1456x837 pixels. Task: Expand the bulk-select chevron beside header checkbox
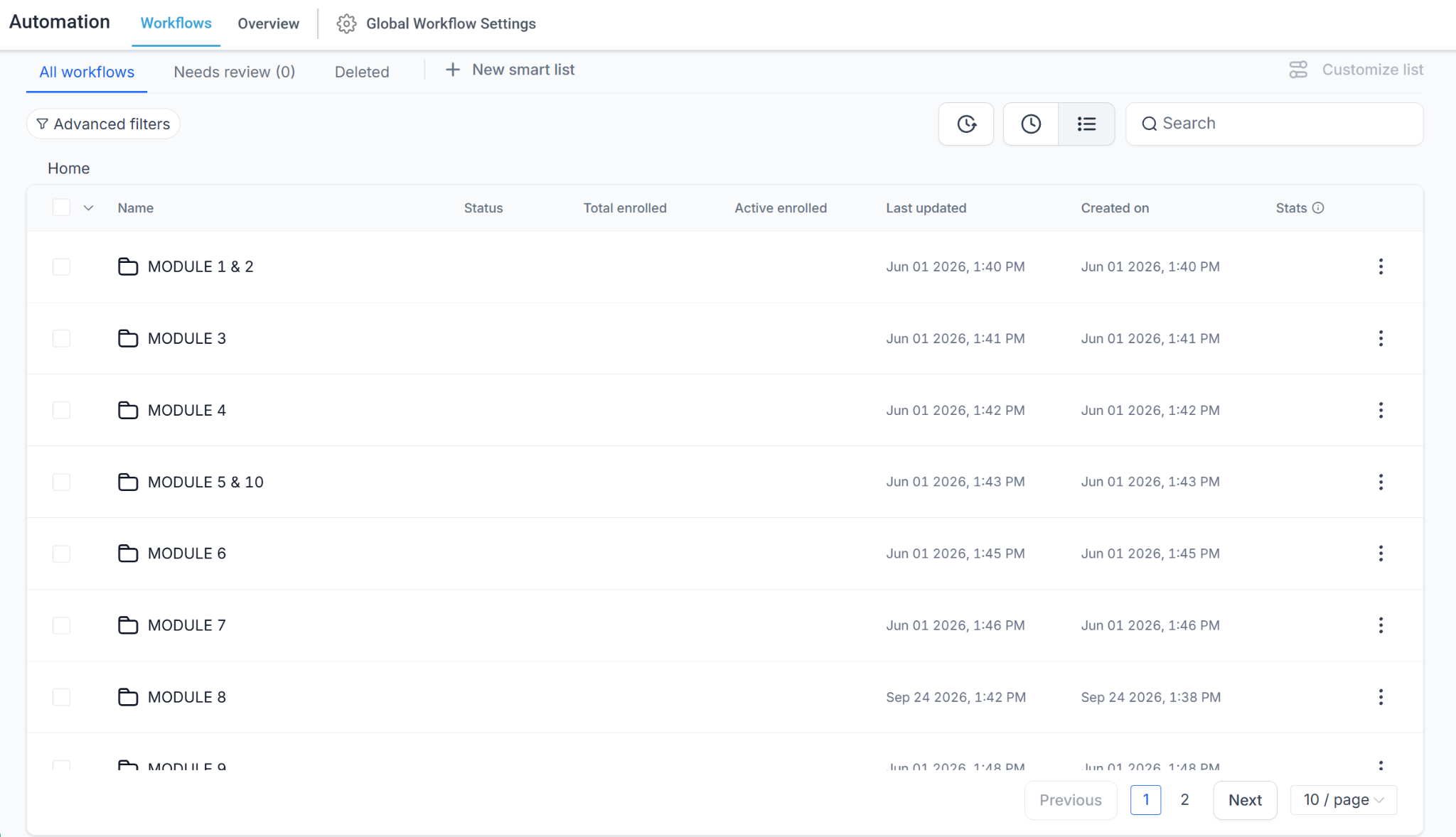88,208
